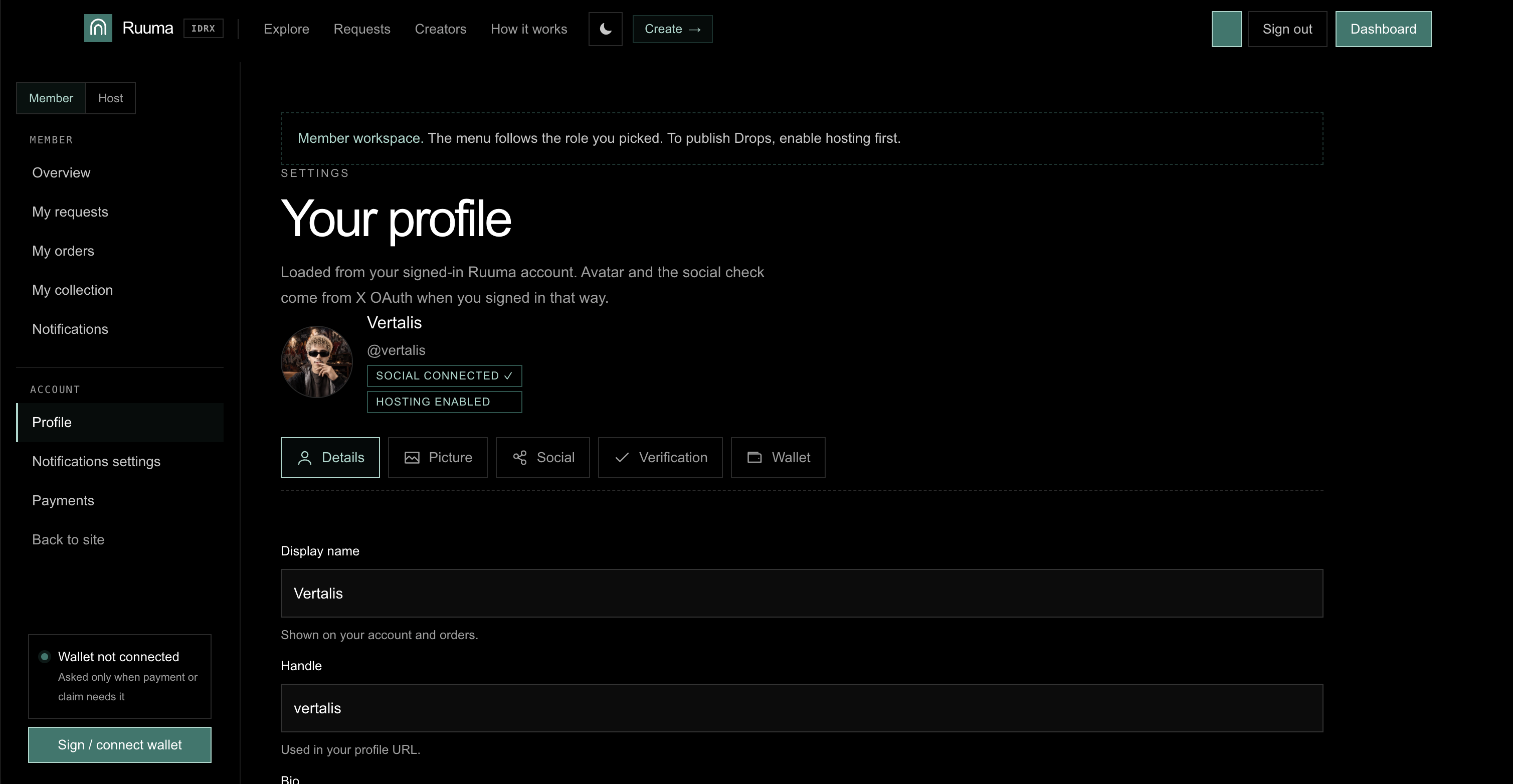This screenshot has height=784, width=1513.
Task: Click "Member workspace." notice text
Action: 360,138
